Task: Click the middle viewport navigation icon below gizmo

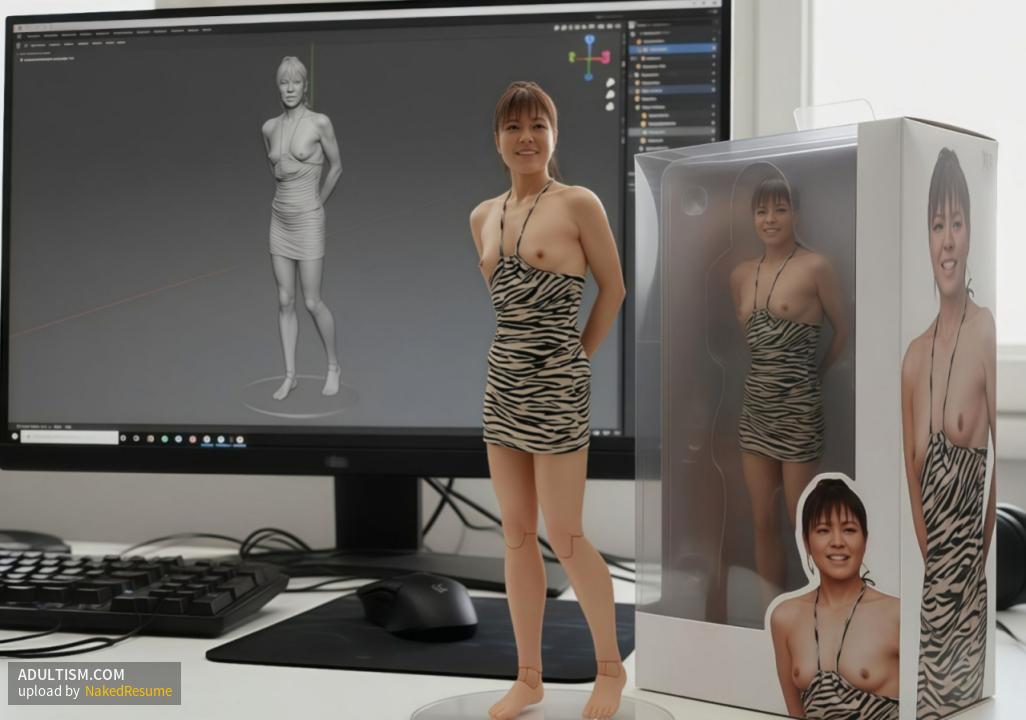Action: tap(609, 95)
